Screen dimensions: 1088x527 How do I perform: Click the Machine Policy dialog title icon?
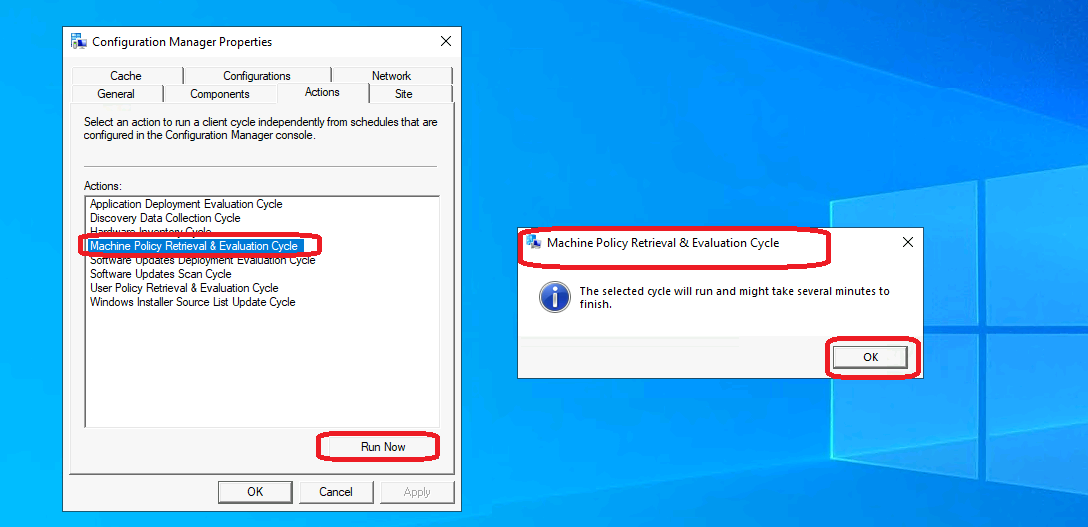coord(534,242)
